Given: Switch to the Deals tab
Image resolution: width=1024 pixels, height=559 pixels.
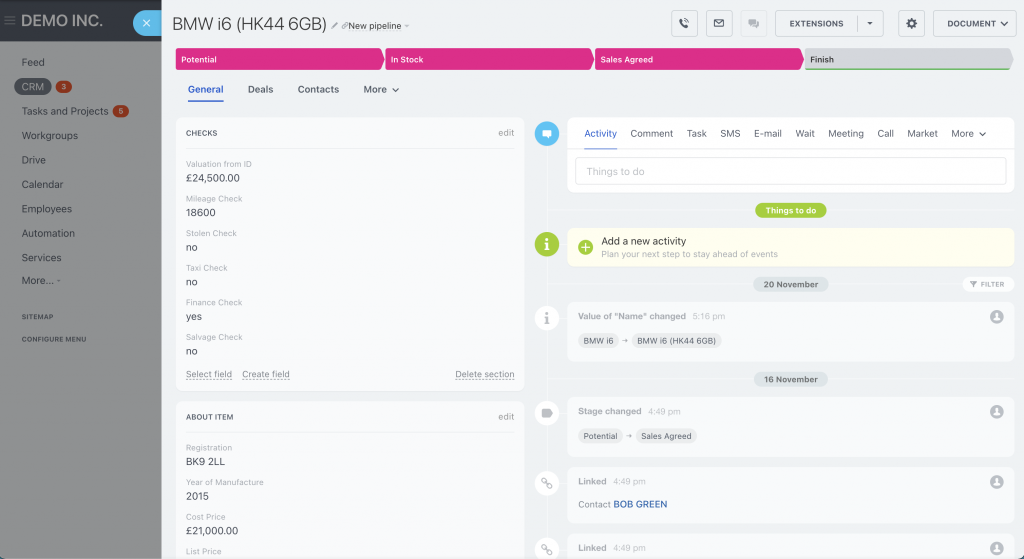Looking at the screenshot, I should point(261,89).
